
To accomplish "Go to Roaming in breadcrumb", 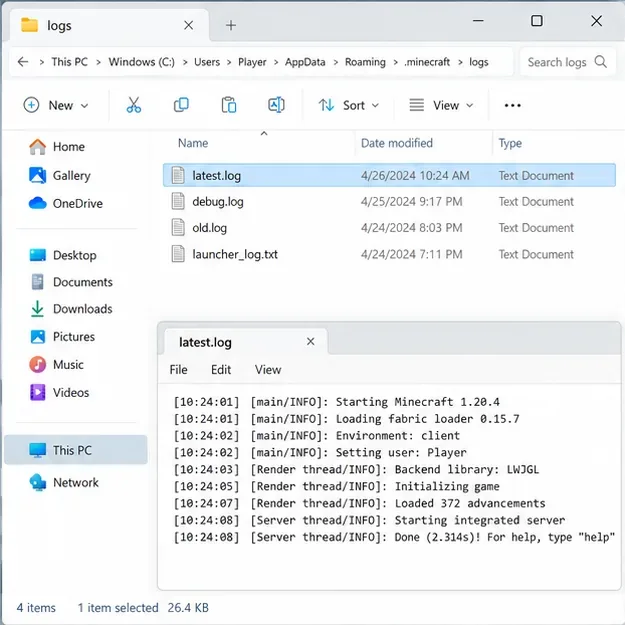I will click(x=365, y=62).
